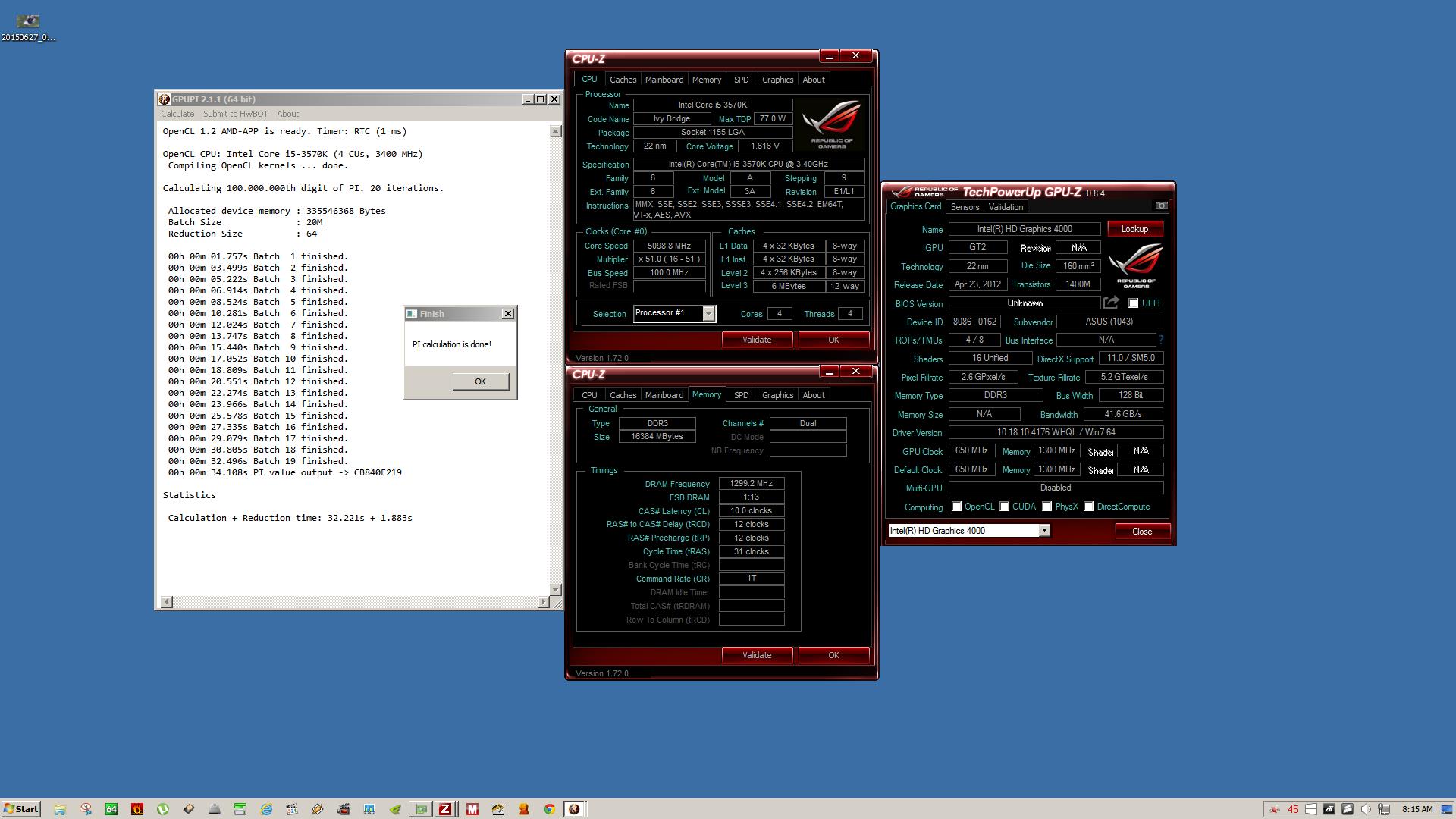Toggle the PhysX checkbox in GPU-Z

(x=1046, y=507)
